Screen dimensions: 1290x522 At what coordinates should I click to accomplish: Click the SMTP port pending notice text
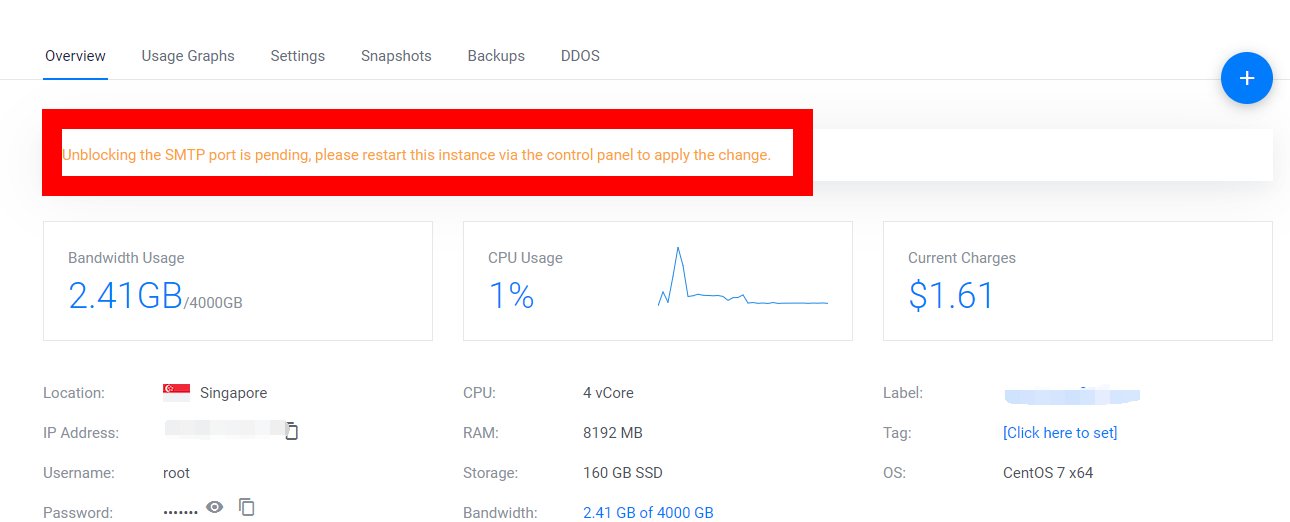(416, 155)
